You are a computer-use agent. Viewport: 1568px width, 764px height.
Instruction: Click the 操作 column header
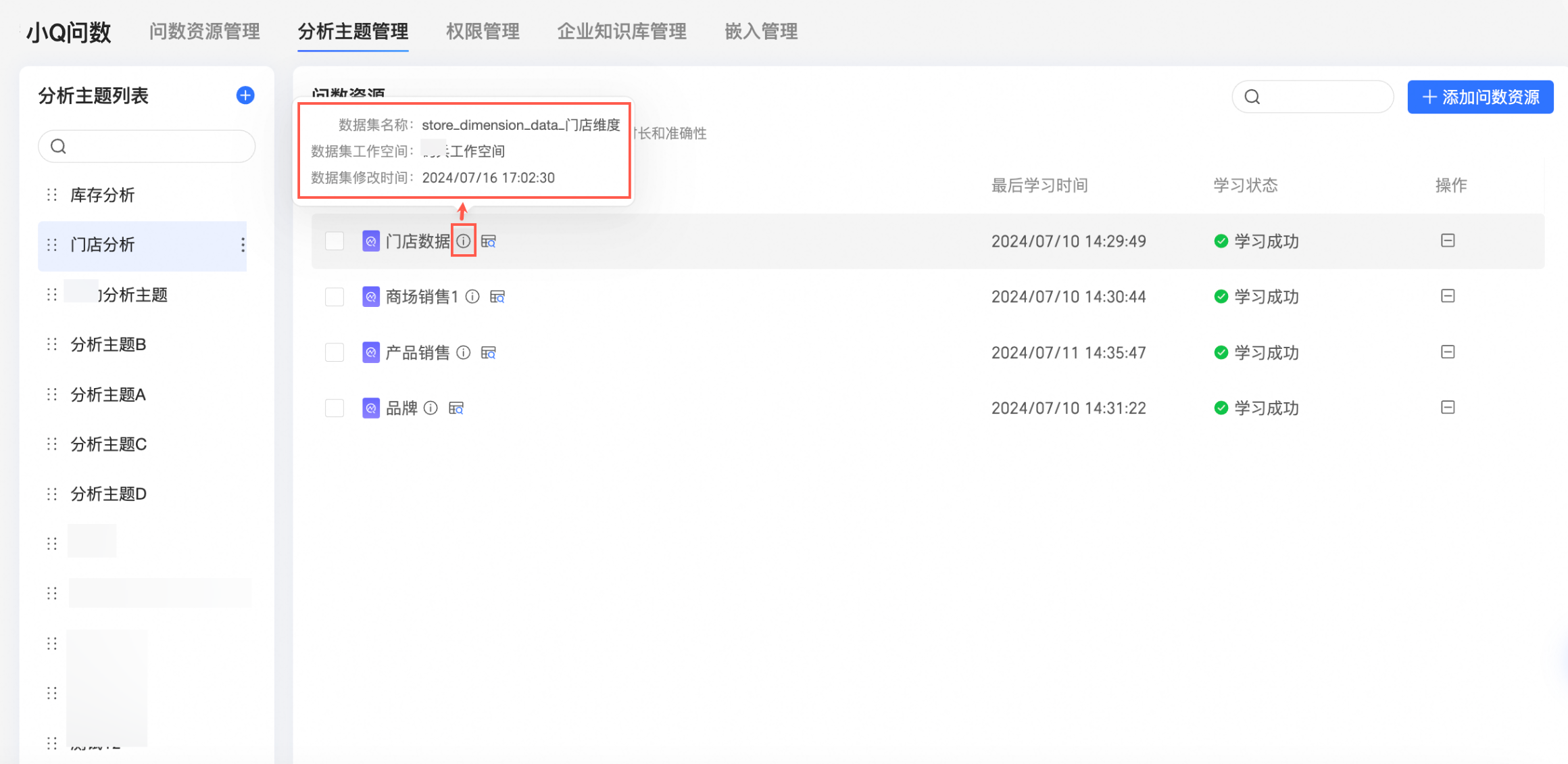coord(1451,185)
